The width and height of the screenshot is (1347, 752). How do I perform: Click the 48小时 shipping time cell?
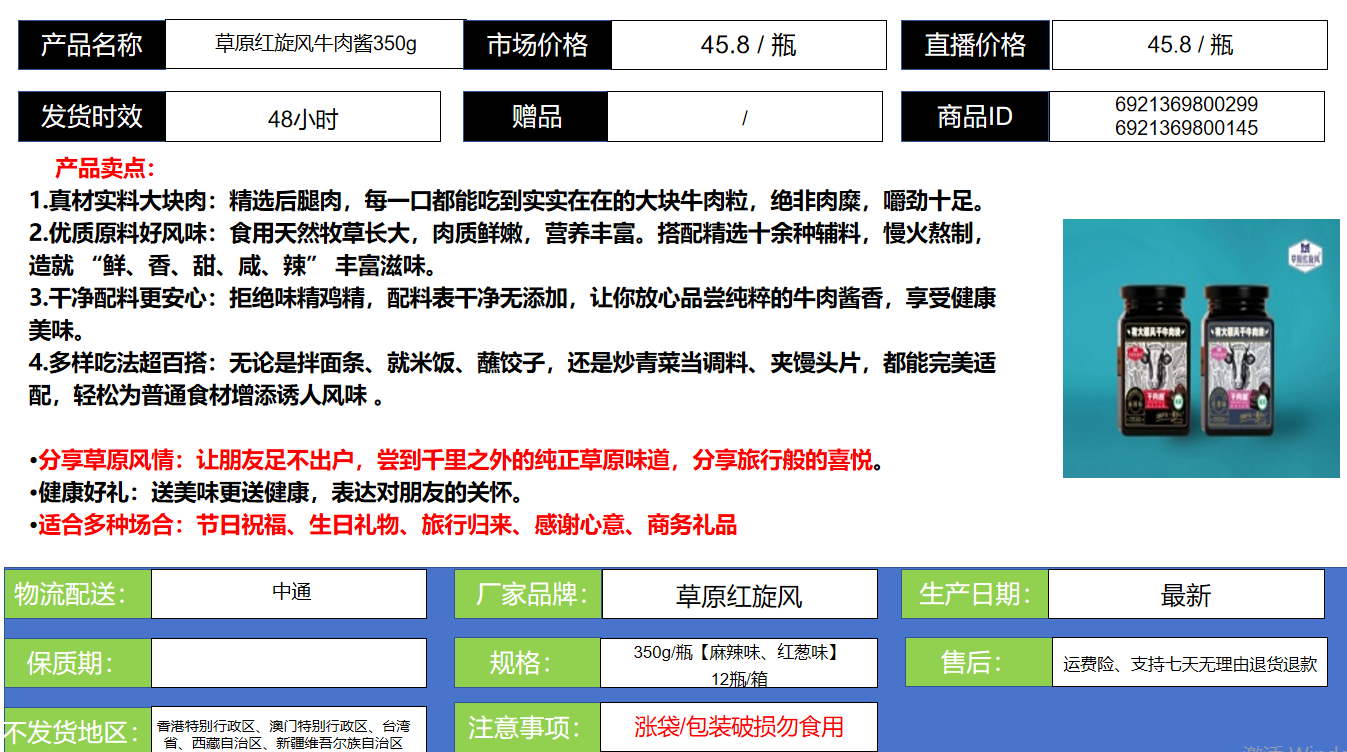[302, 118]
